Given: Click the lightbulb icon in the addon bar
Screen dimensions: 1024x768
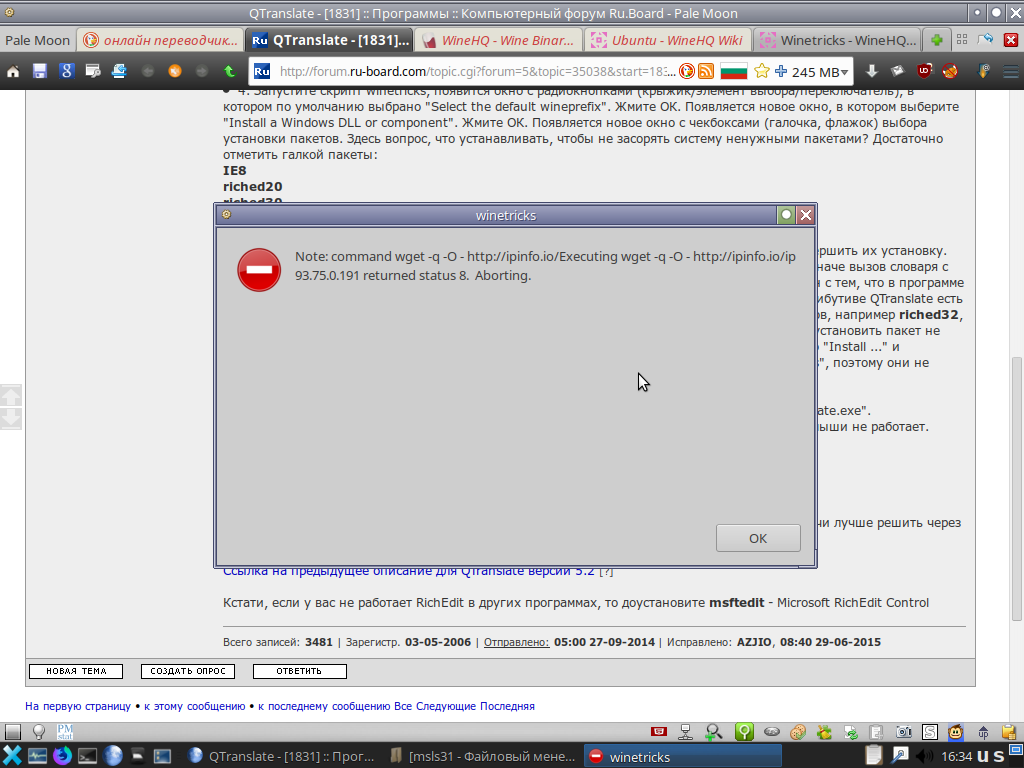Looking at the screenshot, I should pos(39,732).
